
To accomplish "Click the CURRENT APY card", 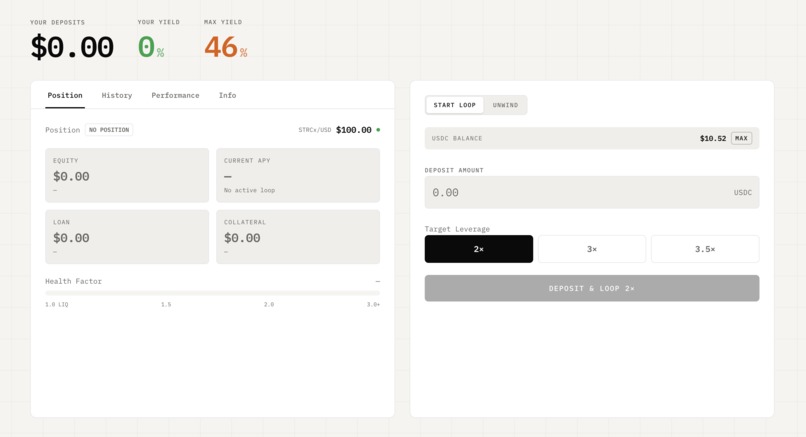I will click(x=298, y=175).
